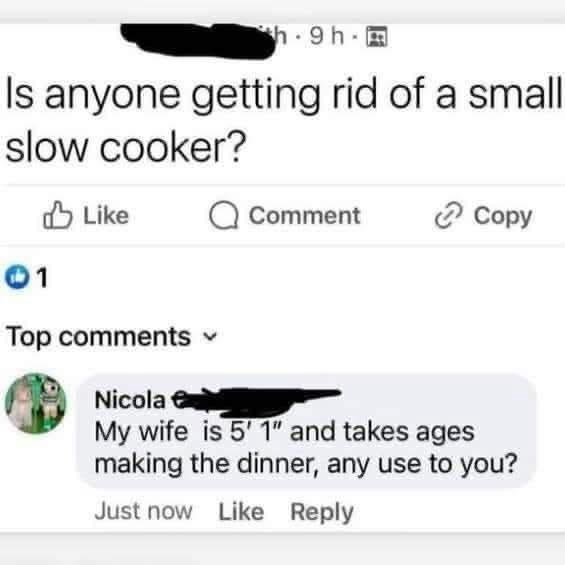Open Nicola's profile from the comment name
565x565 pixels.
coord(130,400)
